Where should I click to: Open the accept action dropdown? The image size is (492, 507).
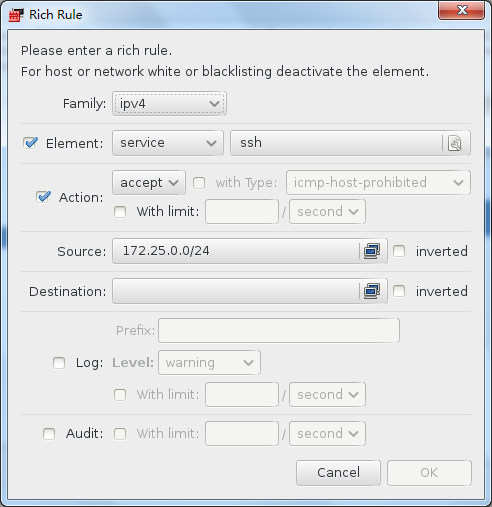coord(149,183)
